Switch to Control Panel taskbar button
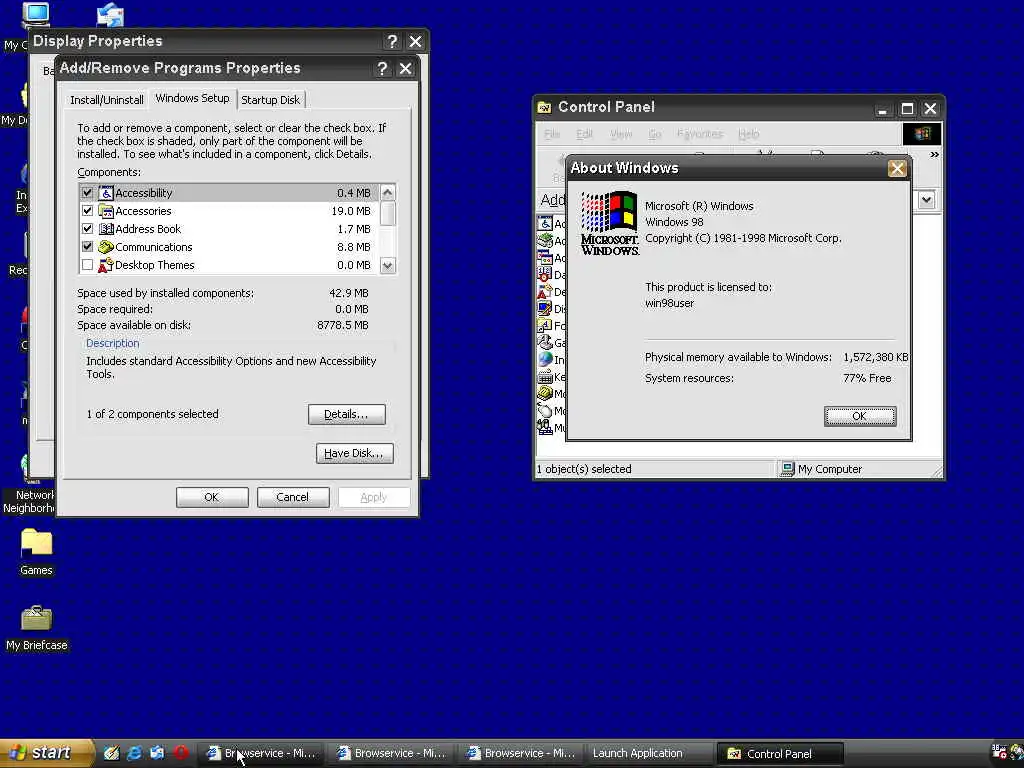1024x768 pixels. 780,754
